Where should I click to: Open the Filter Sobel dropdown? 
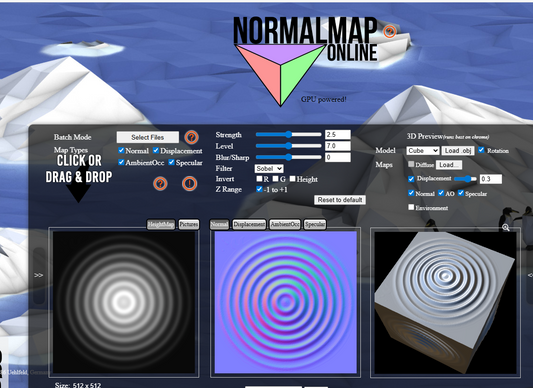coord(269,168)
